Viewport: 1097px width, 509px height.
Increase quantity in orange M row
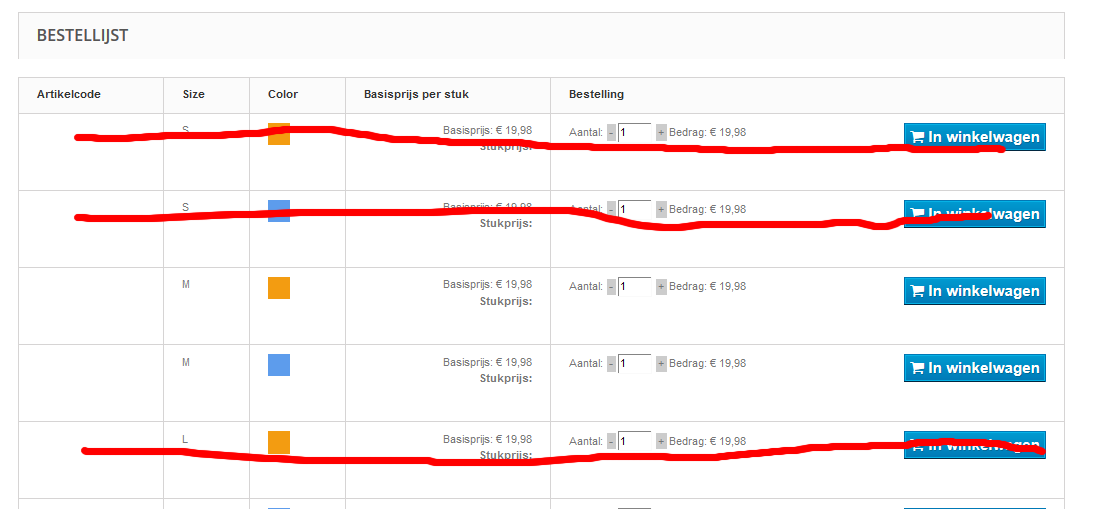pyautogui.click(x=661, y=286)
